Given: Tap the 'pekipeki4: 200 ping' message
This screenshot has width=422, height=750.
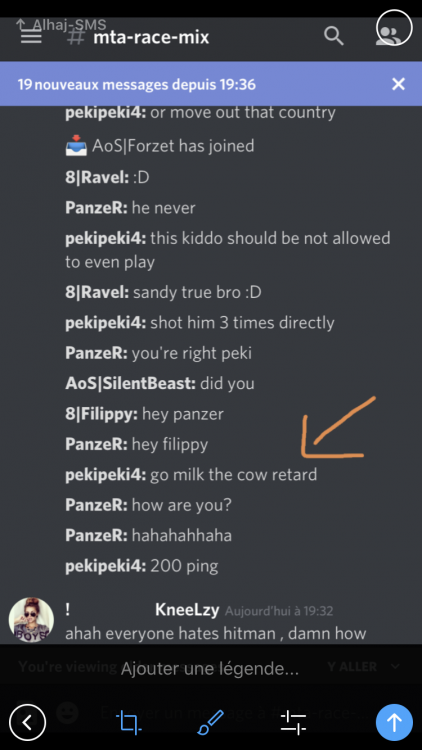Looking at the screenshot, I should (x=142, y=566).
